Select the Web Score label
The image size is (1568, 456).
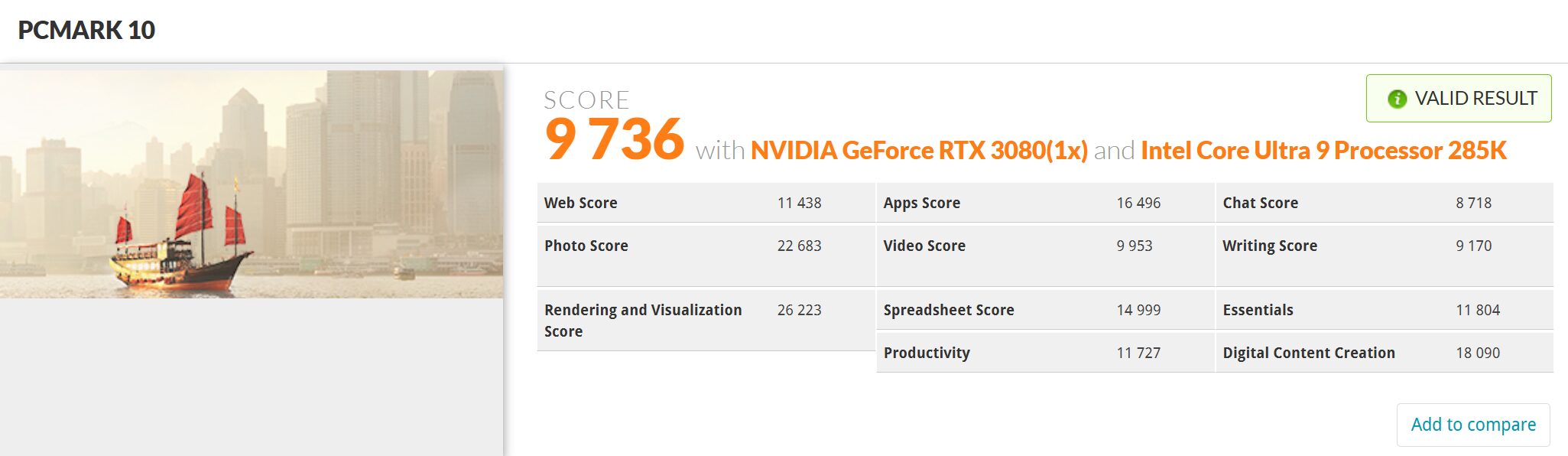tap(581, 203)
